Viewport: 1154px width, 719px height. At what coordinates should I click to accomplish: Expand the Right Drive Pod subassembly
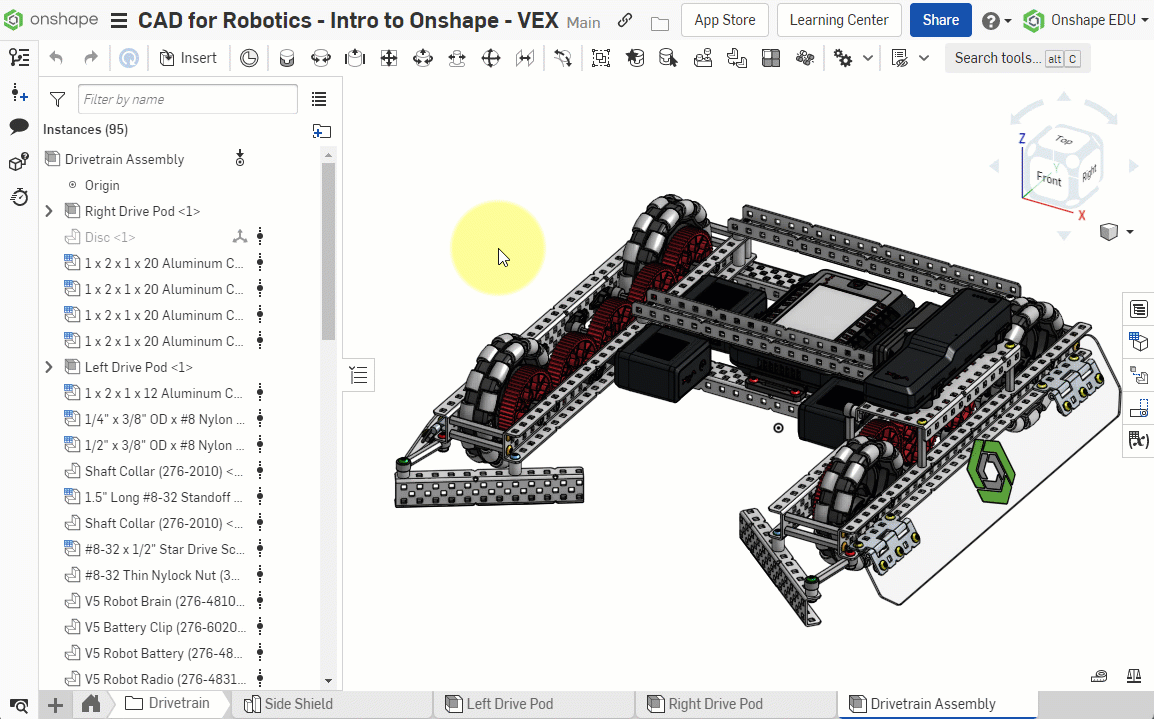[x=49, y=211]
